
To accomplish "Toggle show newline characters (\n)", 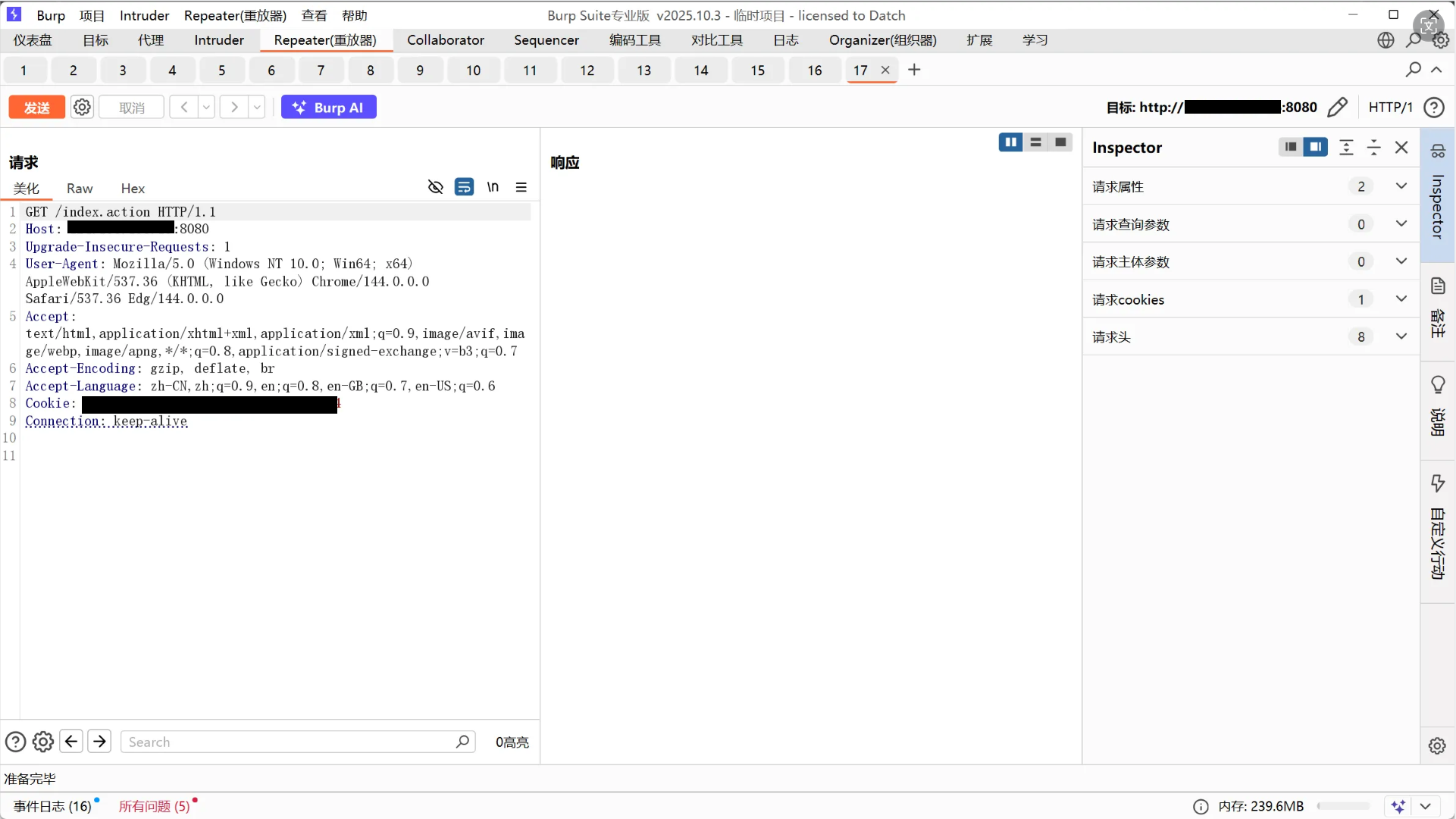I will coord(493,187).
